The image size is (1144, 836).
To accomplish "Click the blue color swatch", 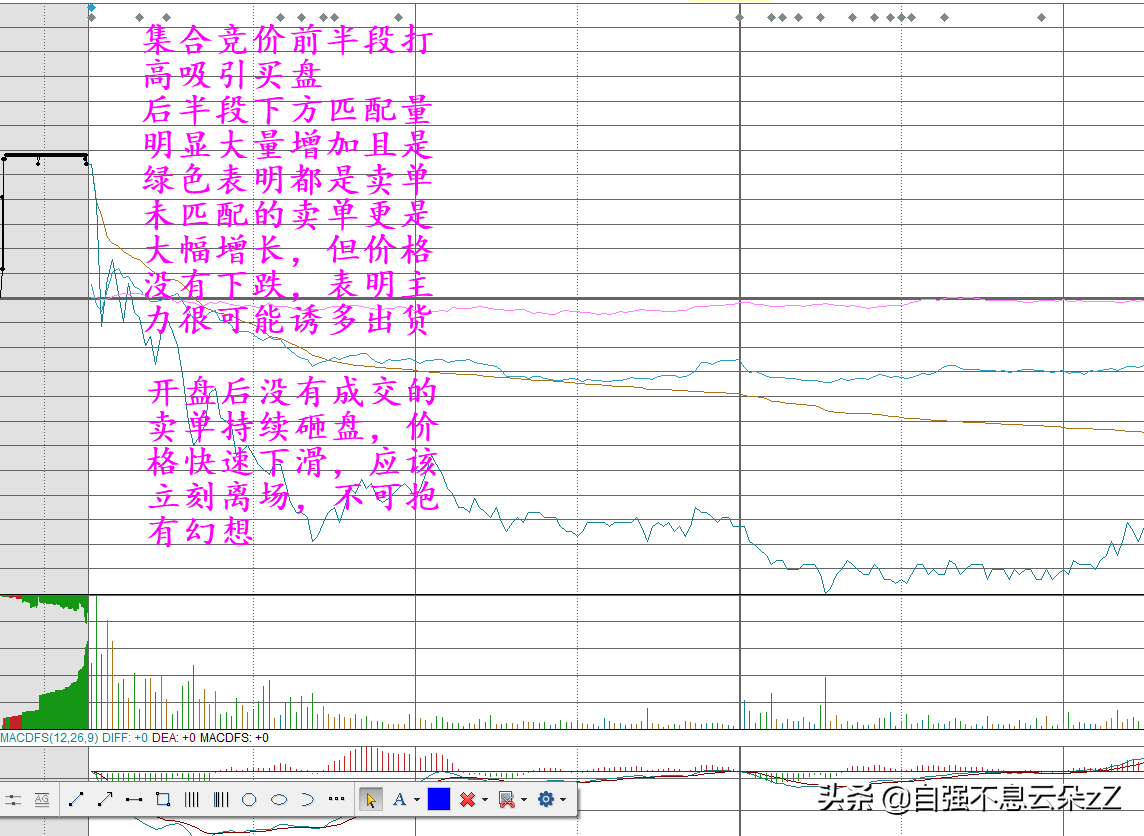I will pos(438,799).
